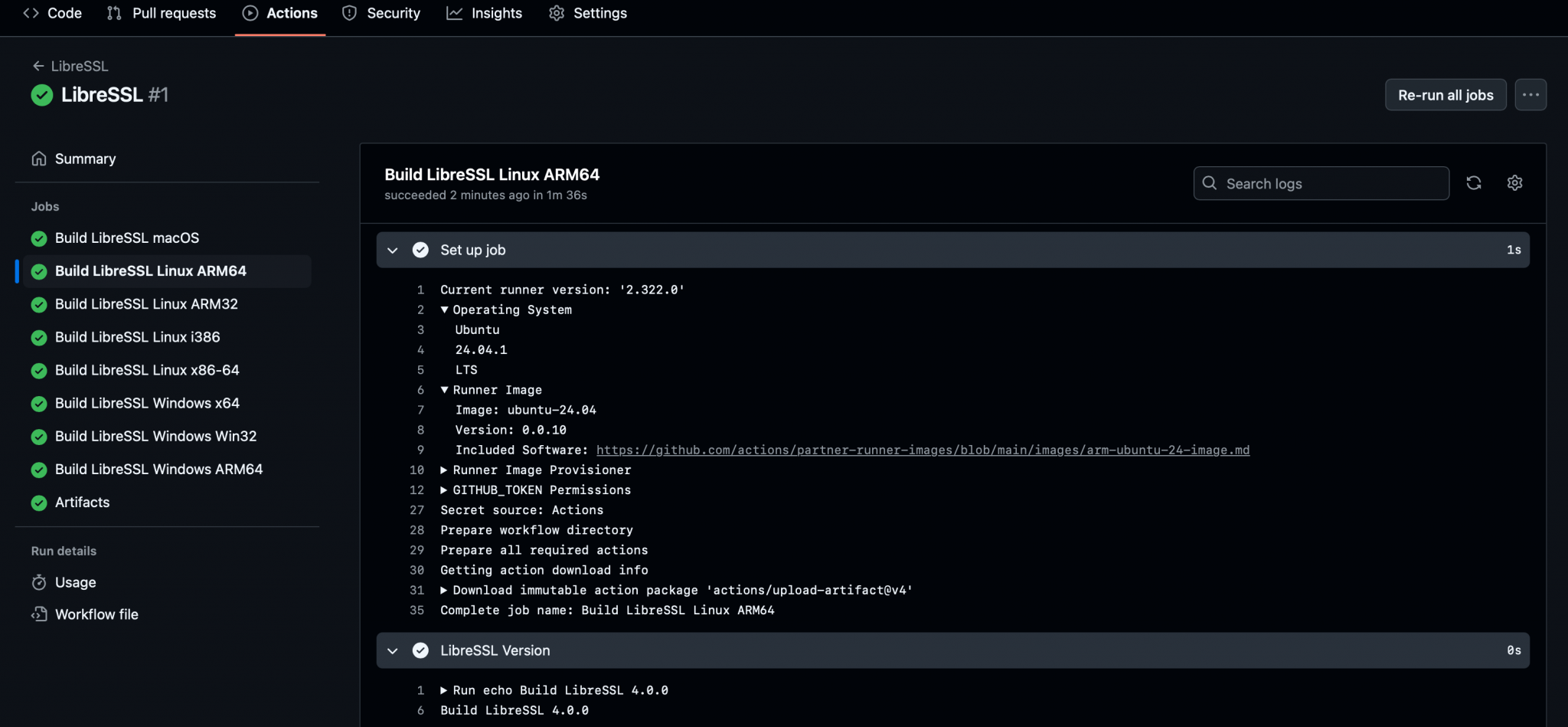Click the 'Current runner version' log line

point(562,290)
